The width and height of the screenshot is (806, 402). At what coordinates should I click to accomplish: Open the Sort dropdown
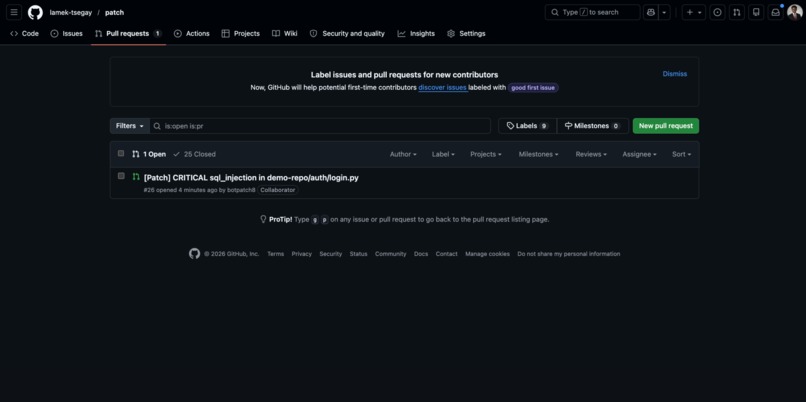click(682, 154)
